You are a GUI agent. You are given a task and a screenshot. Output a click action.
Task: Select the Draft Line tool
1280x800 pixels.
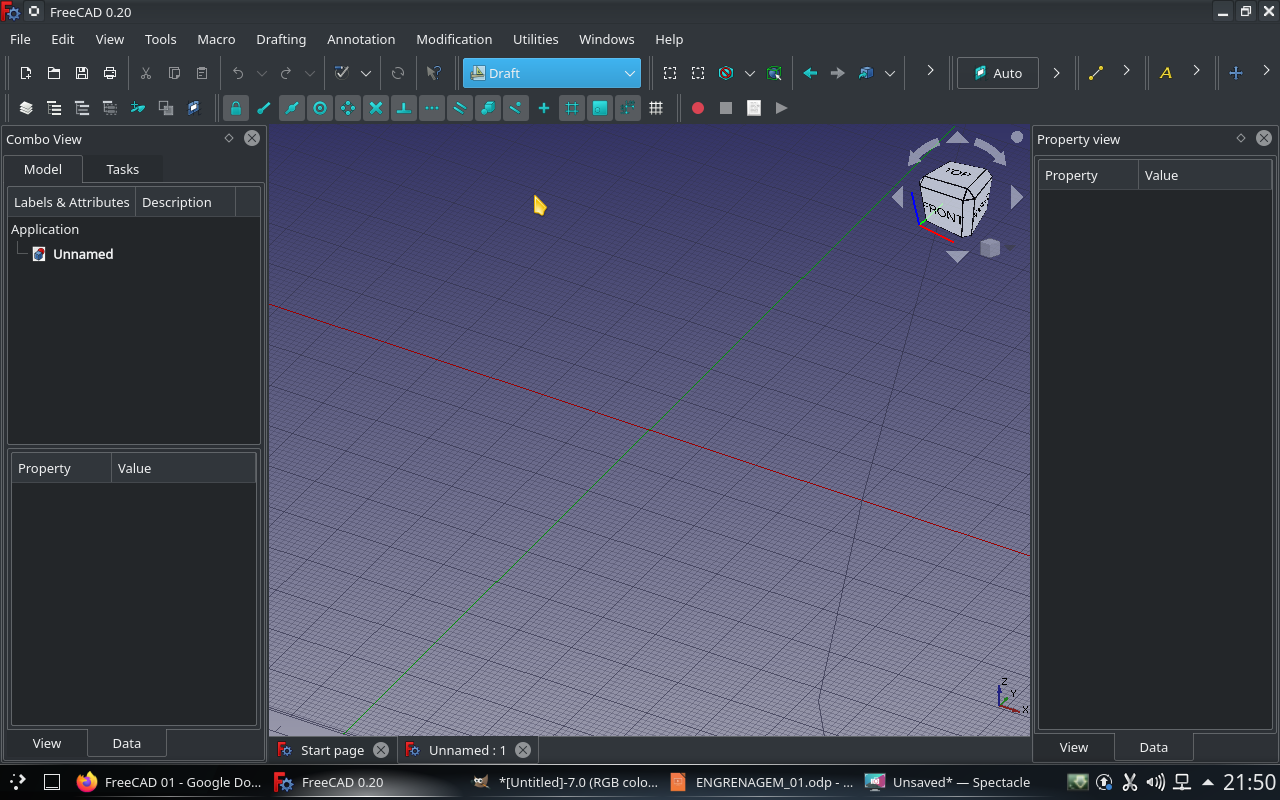point(1095,72)
